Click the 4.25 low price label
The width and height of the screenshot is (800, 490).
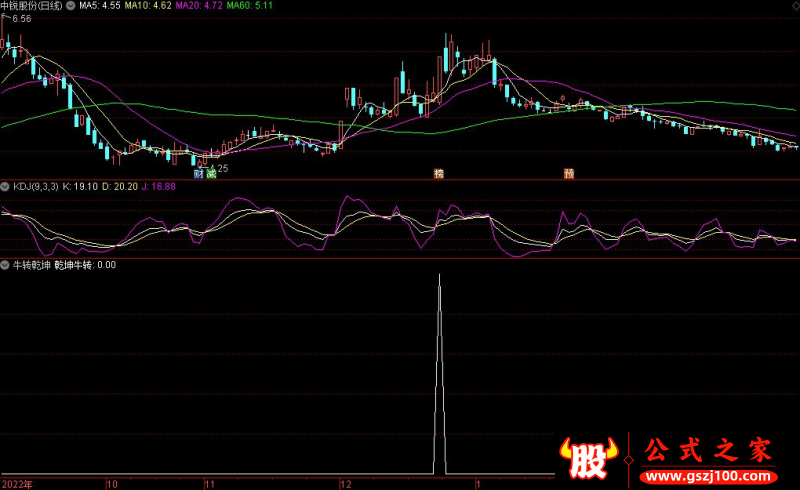click(x=219, y=168)
